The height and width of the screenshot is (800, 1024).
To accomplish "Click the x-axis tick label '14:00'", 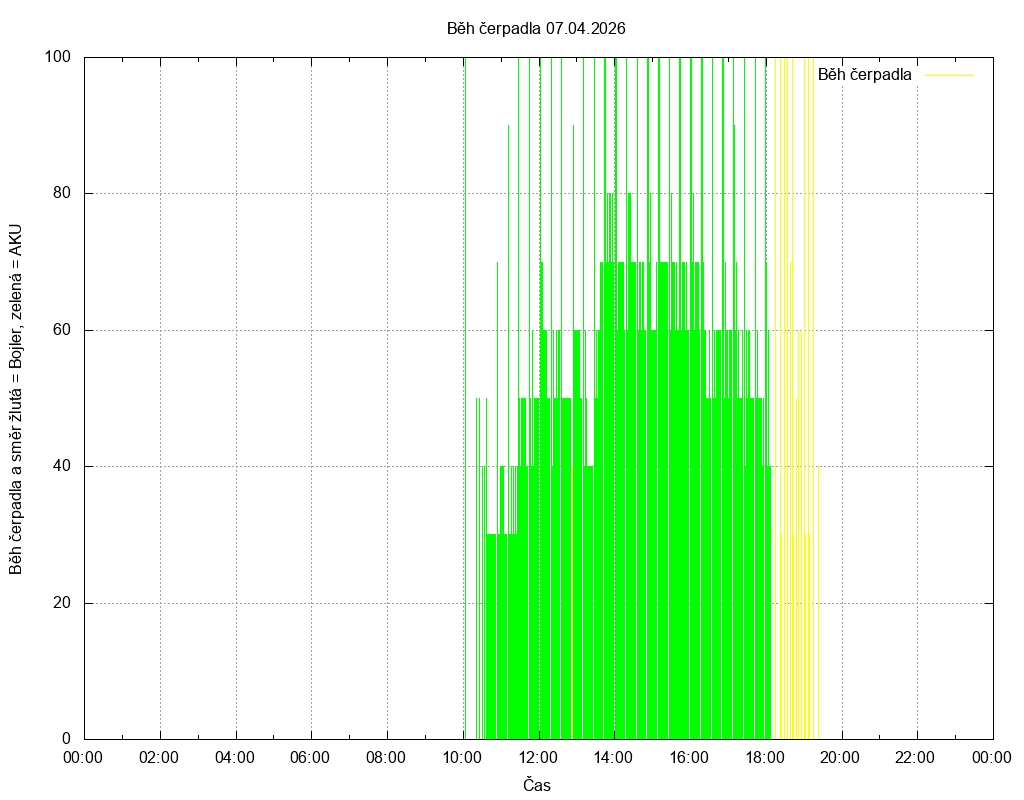I will click(x=613, y=758).
